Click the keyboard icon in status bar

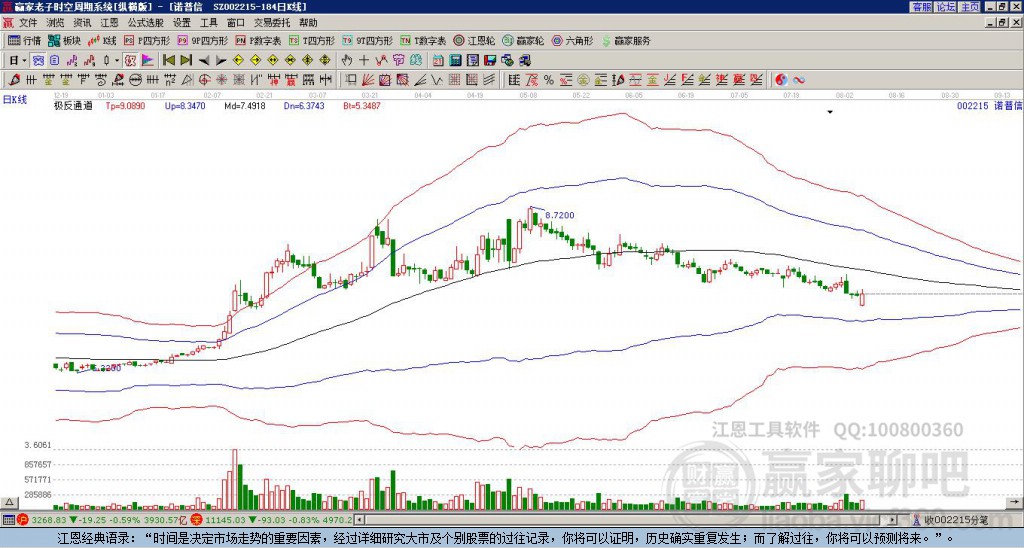point(8,520)
